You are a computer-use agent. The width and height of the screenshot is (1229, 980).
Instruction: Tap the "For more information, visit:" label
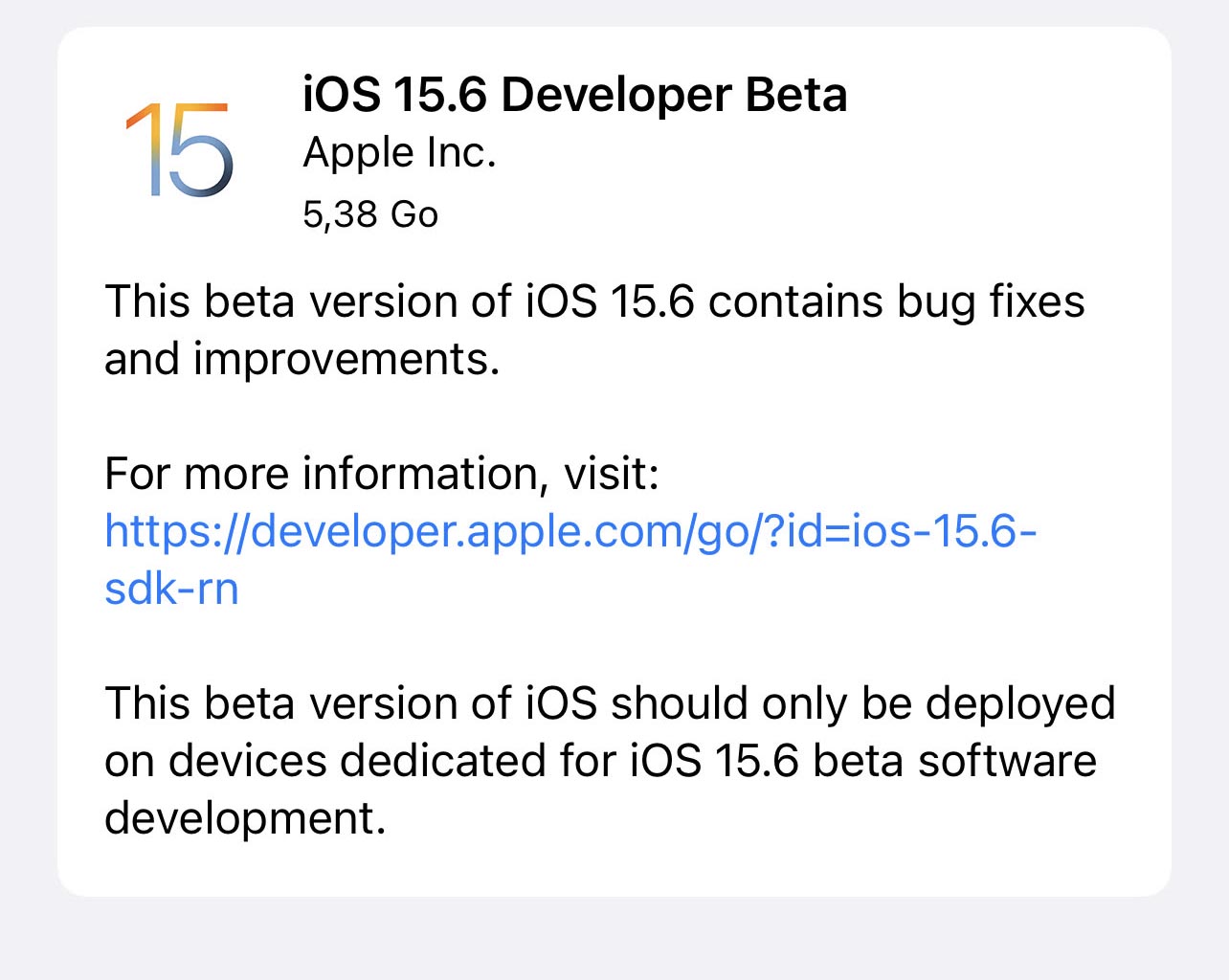382,473
